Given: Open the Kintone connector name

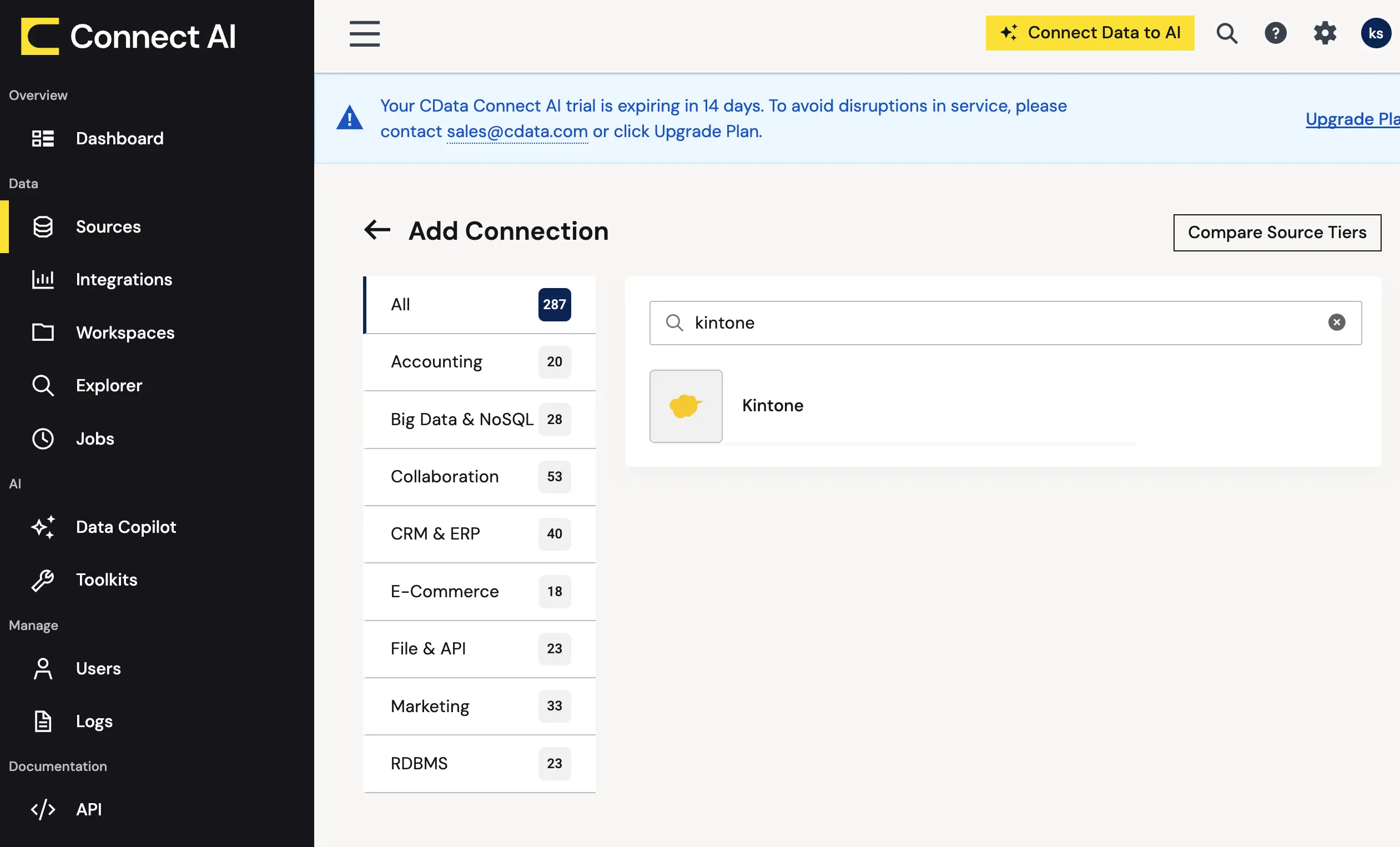Looking at the screenshot, I should pos(773,406).
